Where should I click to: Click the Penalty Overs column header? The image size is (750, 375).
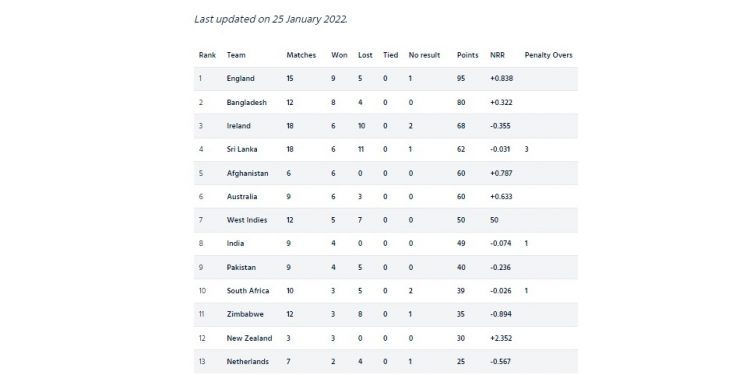click(548, 55)
